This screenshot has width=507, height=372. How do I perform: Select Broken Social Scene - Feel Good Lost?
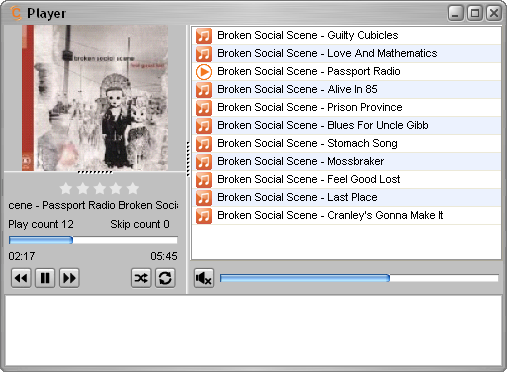click(x=347, y=180)
